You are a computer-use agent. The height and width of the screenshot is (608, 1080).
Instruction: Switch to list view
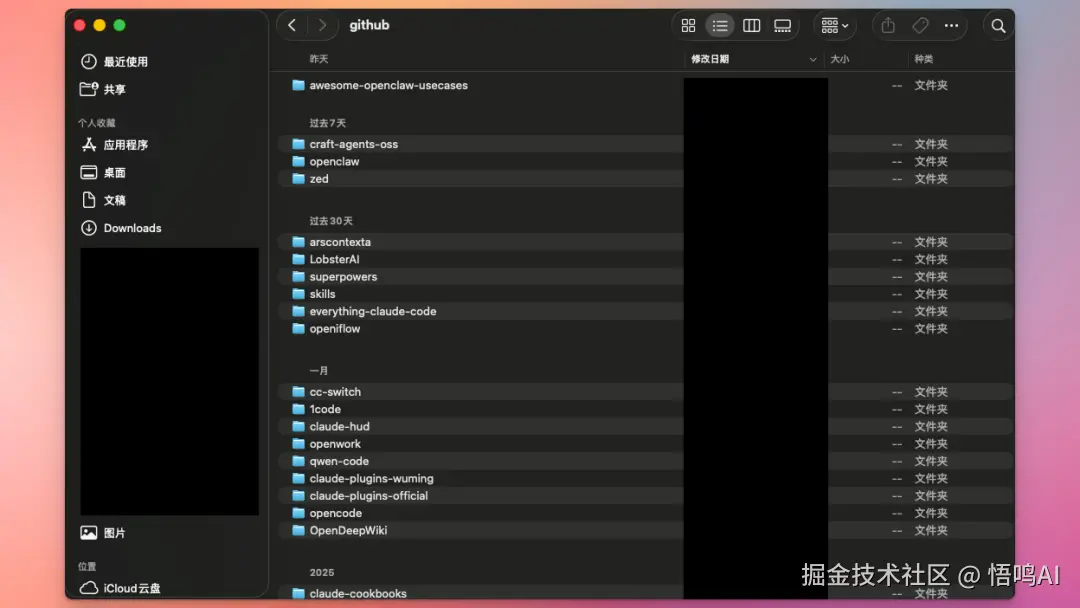pos(720,25)
